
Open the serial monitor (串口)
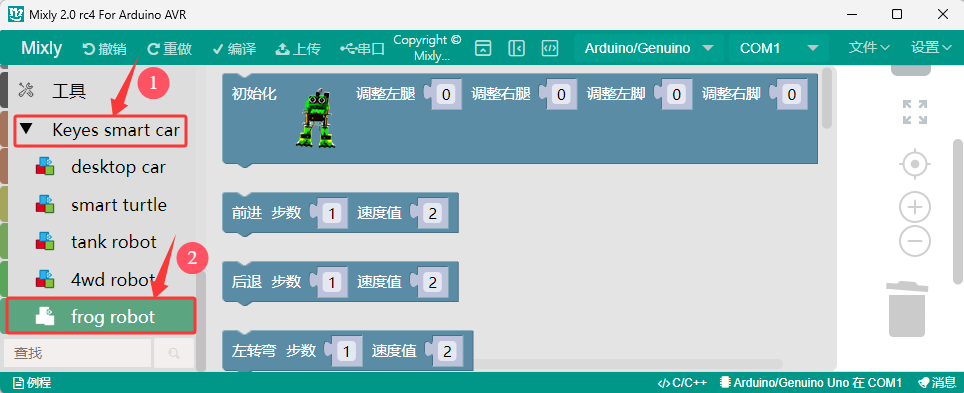pyautogui.click(x=362, y=49)
